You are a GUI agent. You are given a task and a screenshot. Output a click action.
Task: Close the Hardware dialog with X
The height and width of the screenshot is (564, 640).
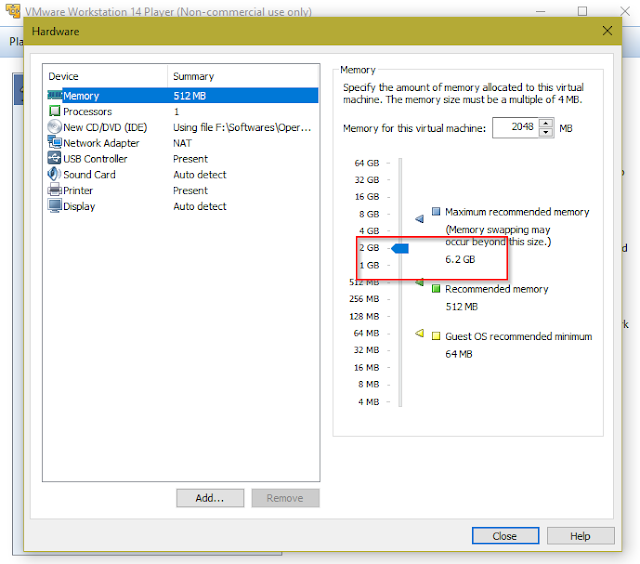(607, 31)
